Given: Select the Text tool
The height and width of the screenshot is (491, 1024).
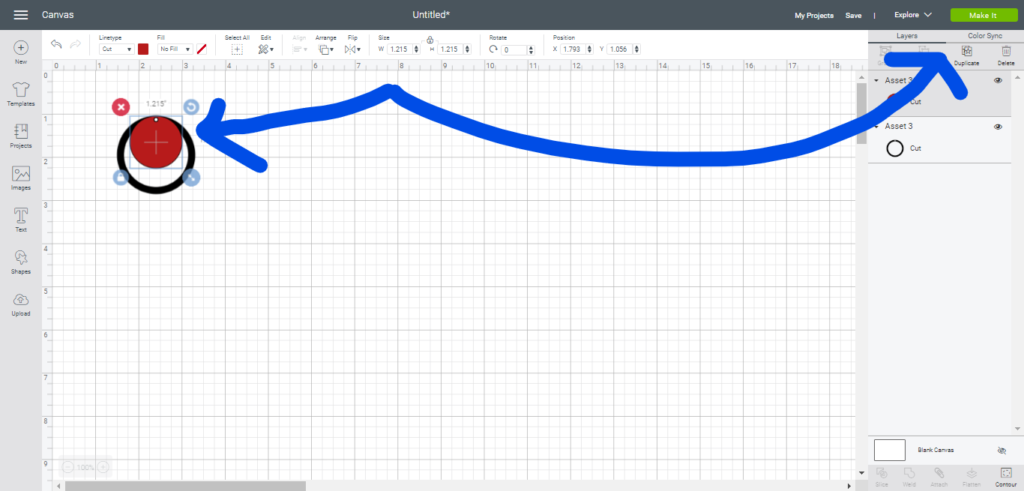Looking at the screenshot, I should coord(20,219).
